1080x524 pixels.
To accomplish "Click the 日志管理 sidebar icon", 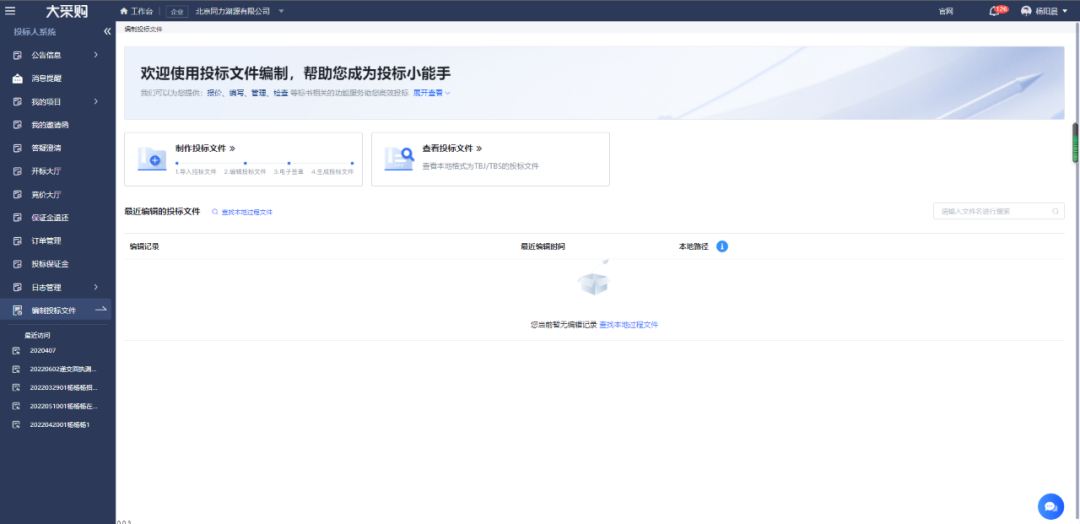I will (x=17, y=287).
